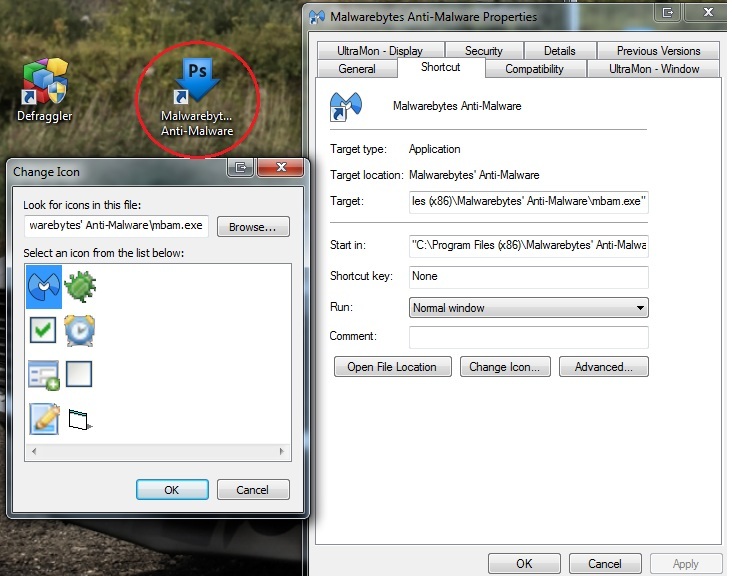Click the Shortcut key field showing None
Image resolution: width=732 pixels, height=576 pixels.
click(x=528, y=277)
